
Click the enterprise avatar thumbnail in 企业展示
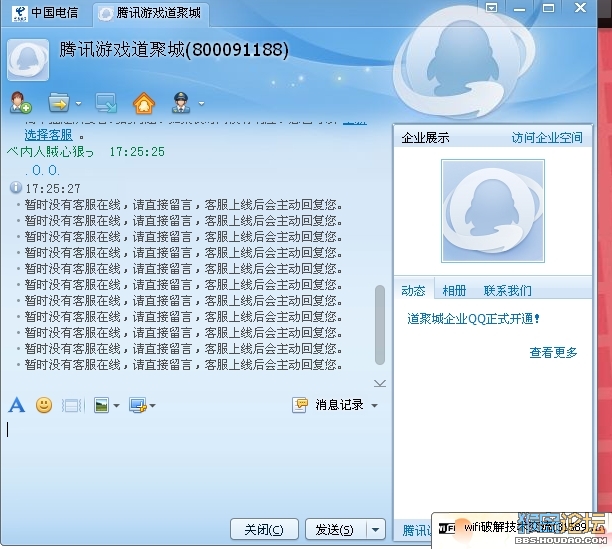pos(493,211)
